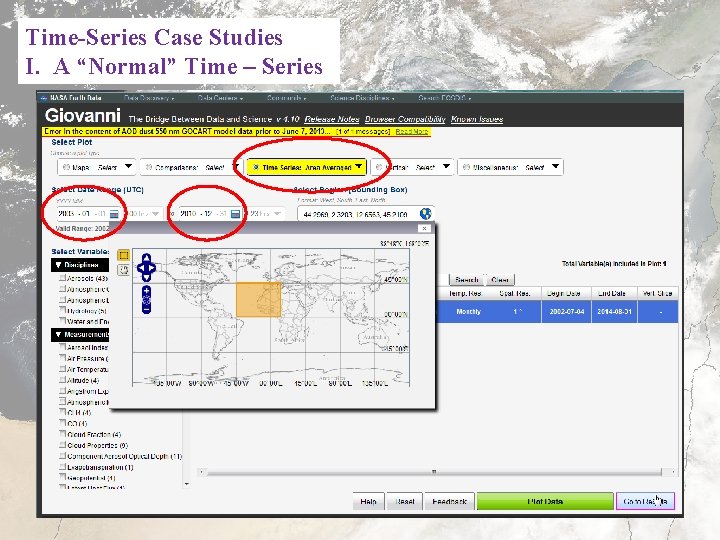Click the Clear button
Image resolution: width=720 pixels, height=540 pixels.
pos(500,280)
